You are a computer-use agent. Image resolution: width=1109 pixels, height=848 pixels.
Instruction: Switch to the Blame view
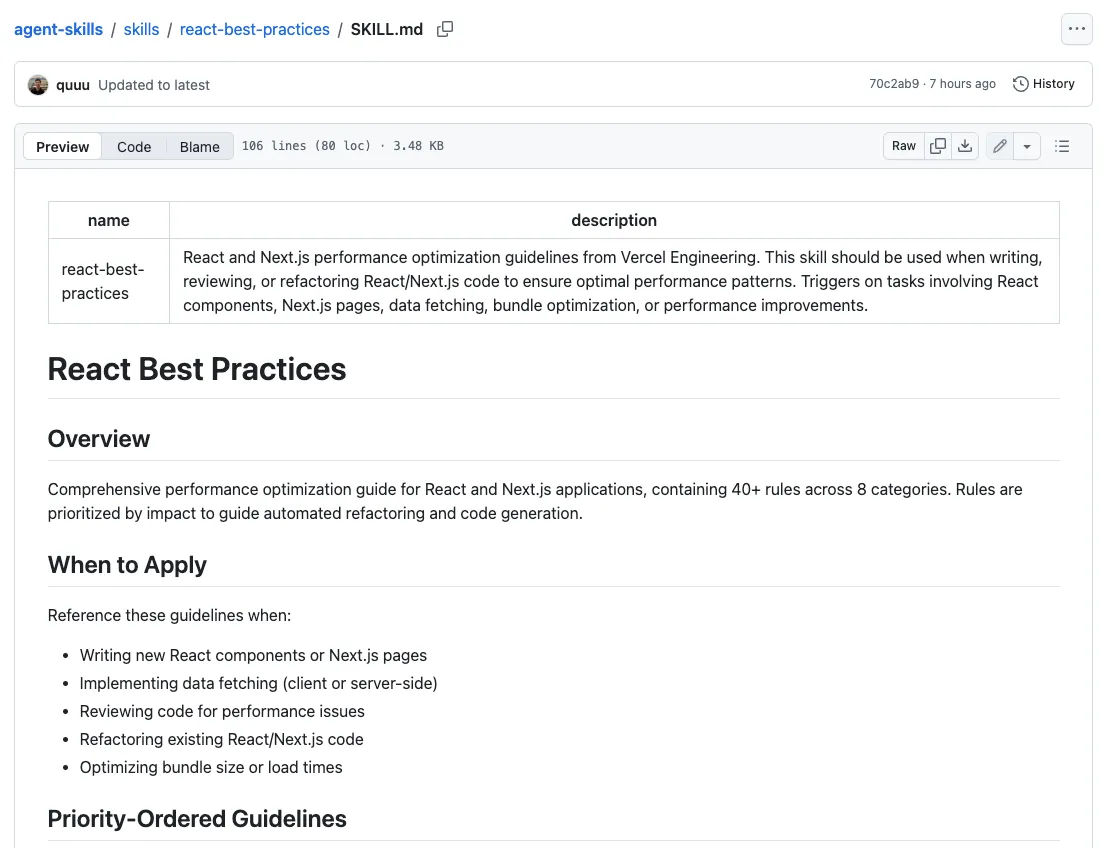click(200, 147)
